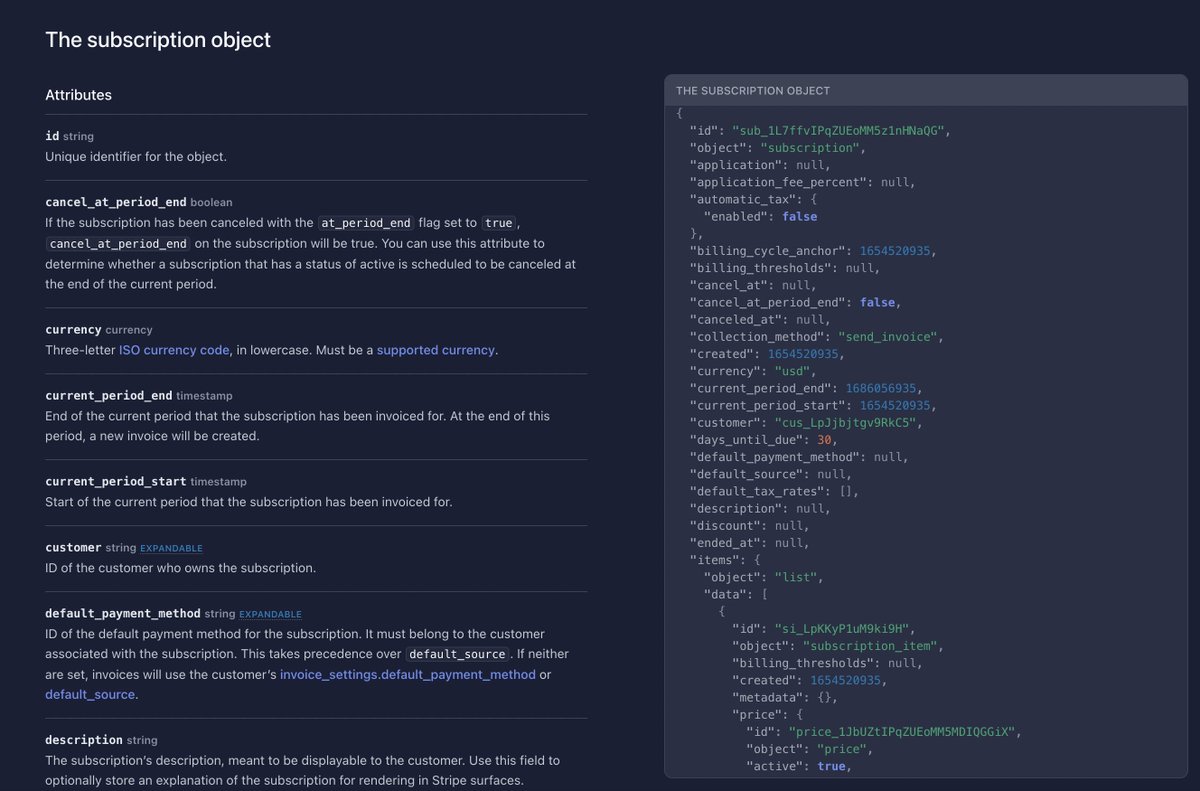This screenshot has width=1200, height=791.
Task: Click the inline at_period_end code tag
Action: point(365,223)
